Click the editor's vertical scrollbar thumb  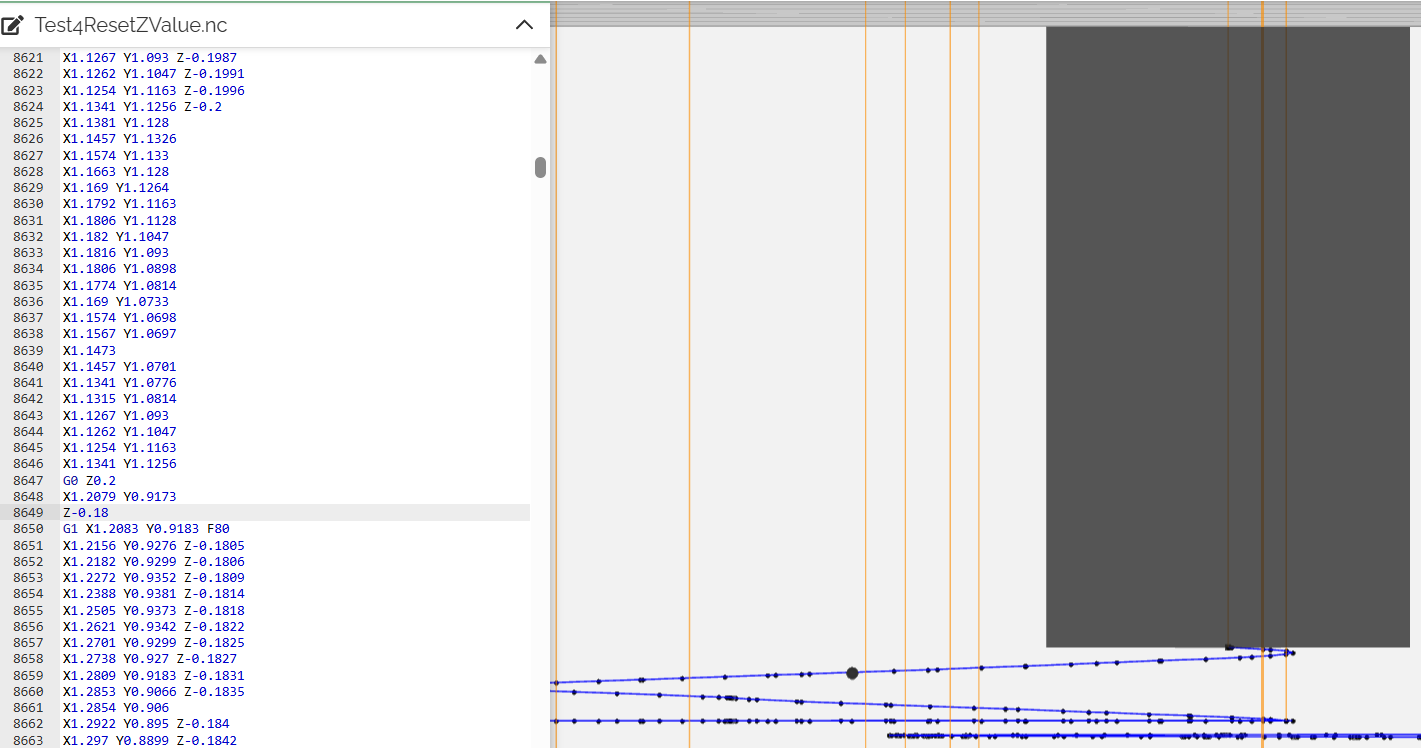tap(540, 167)
